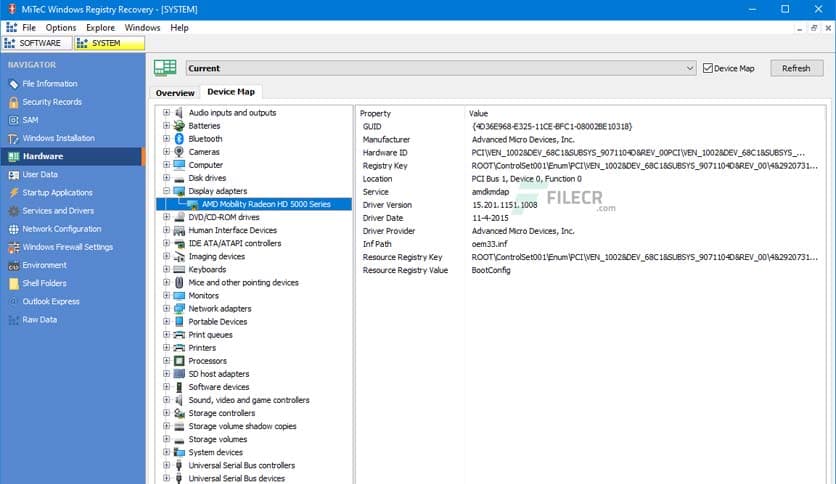Open User Data section
The height and width of the screenshot is (484, 836).
point(39,174)
